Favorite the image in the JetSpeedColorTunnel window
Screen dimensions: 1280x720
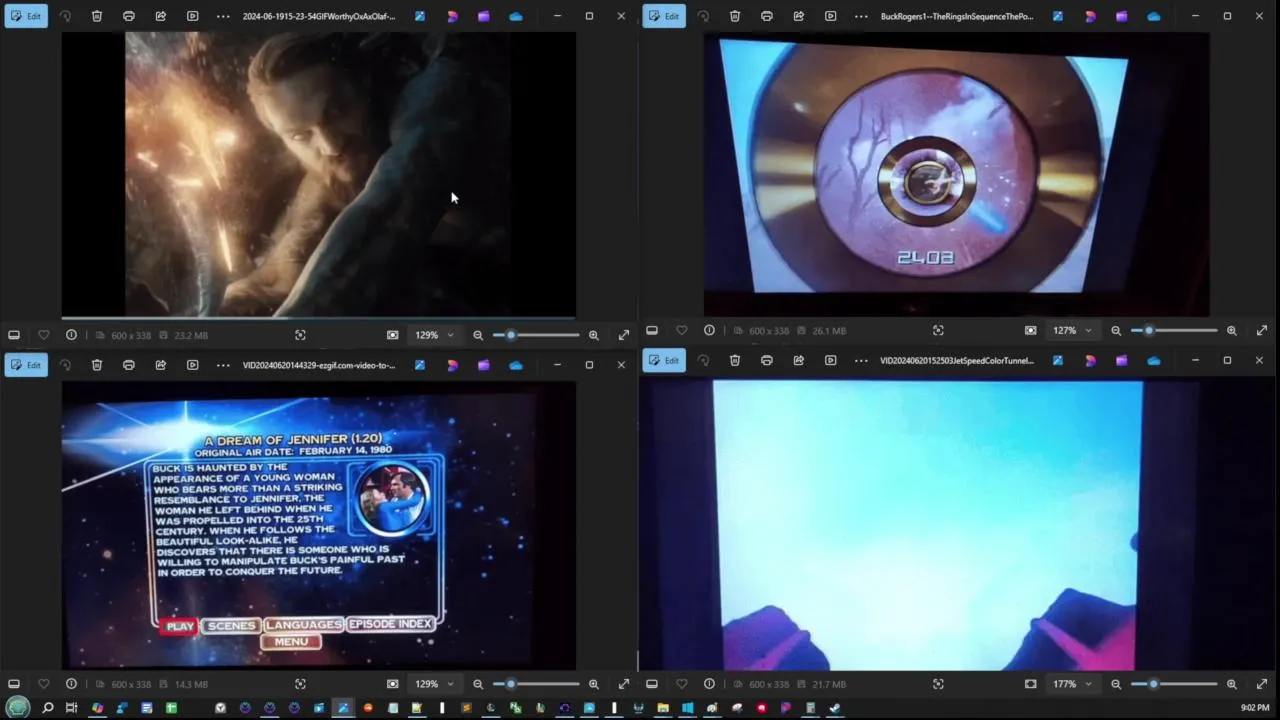[681, 684]
